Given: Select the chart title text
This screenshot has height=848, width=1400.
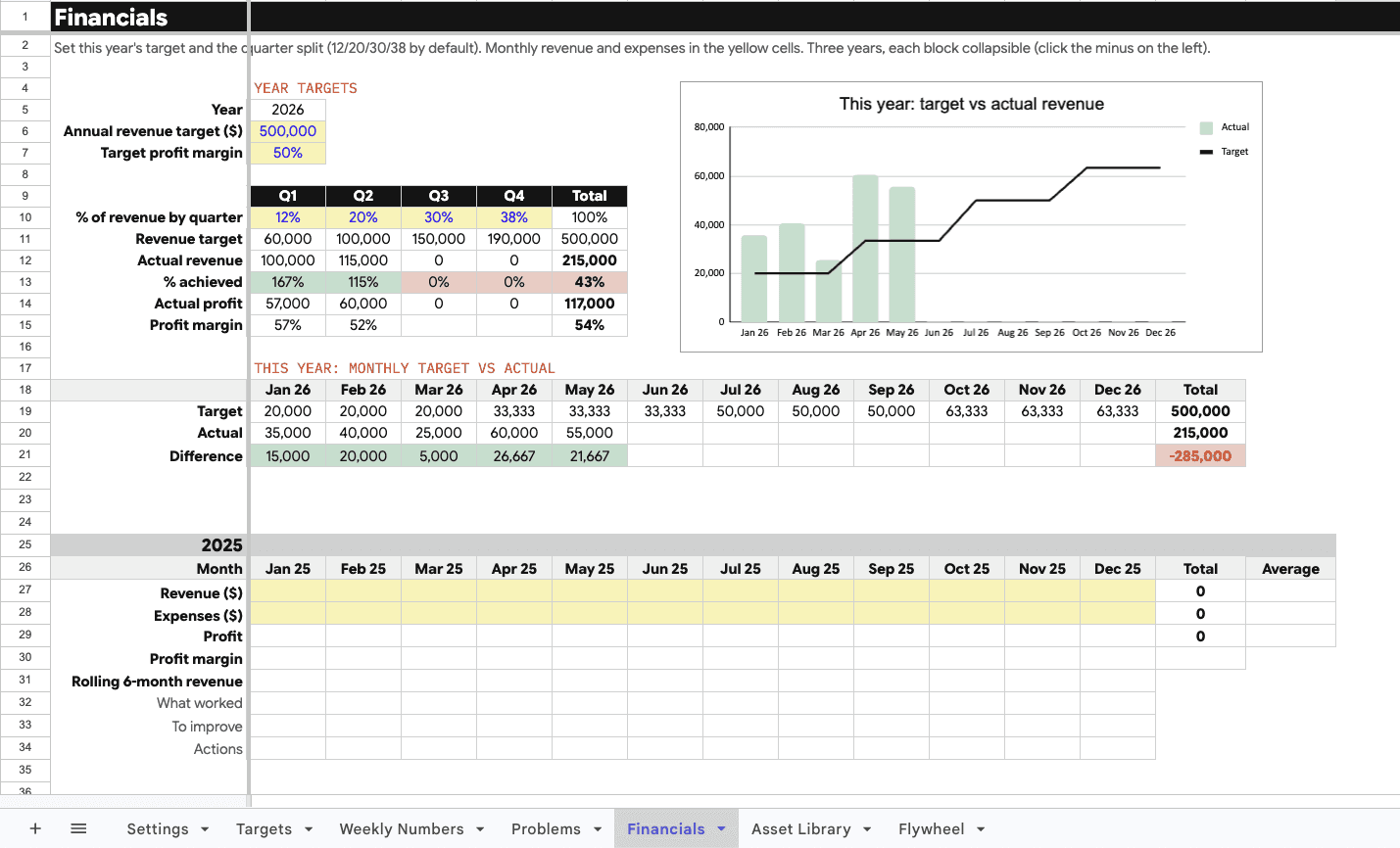Looking at the screenshot, I should pos(971,104).
